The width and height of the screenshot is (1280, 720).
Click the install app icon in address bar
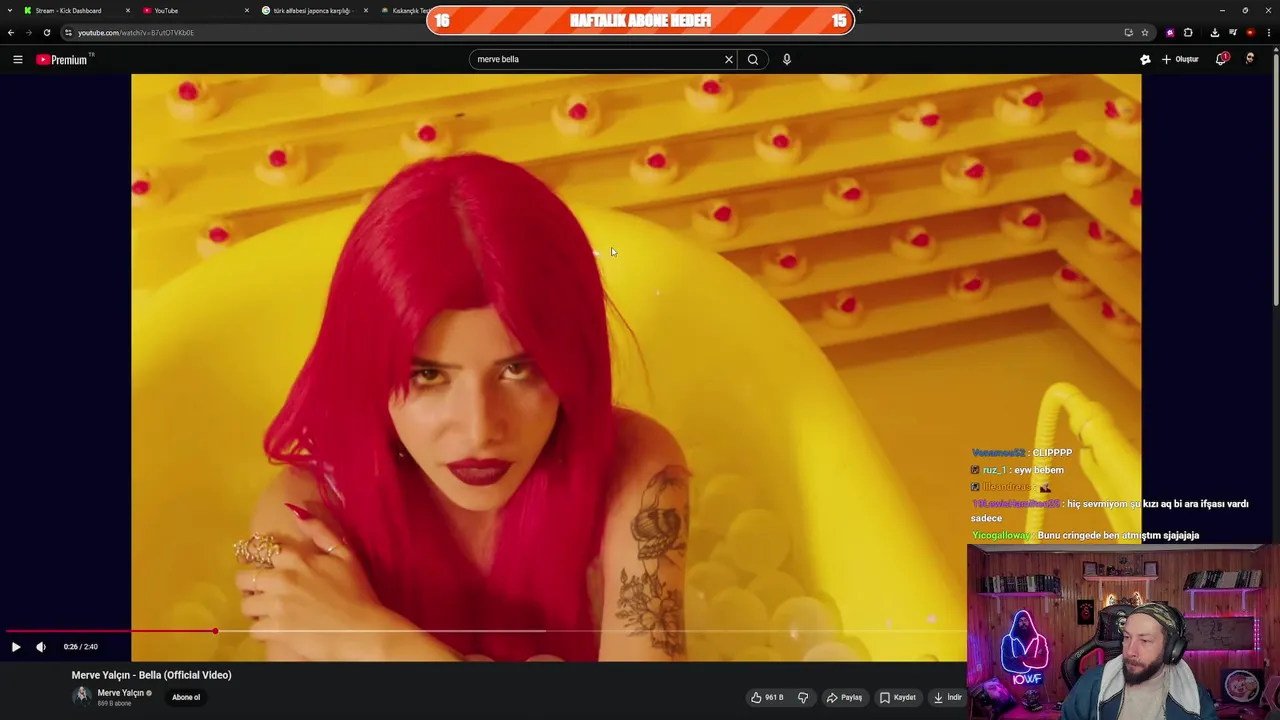(1129, 32)
